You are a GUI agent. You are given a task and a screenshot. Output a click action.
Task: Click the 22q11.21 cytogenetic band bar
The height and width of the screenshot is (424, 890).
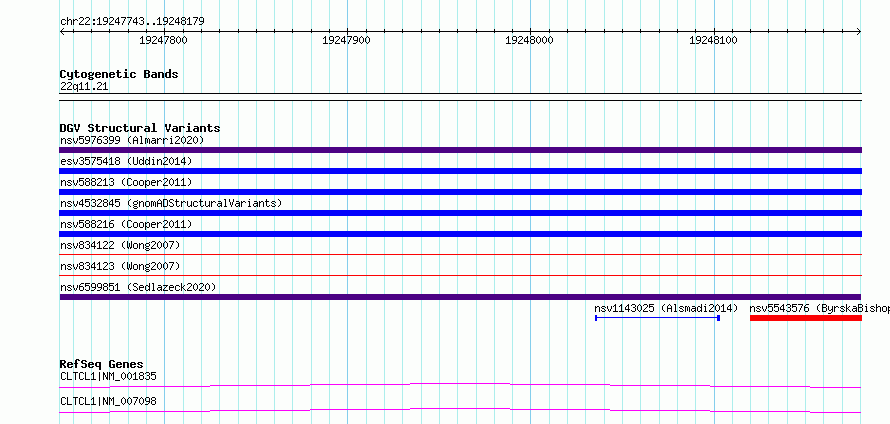coord(460,97)
